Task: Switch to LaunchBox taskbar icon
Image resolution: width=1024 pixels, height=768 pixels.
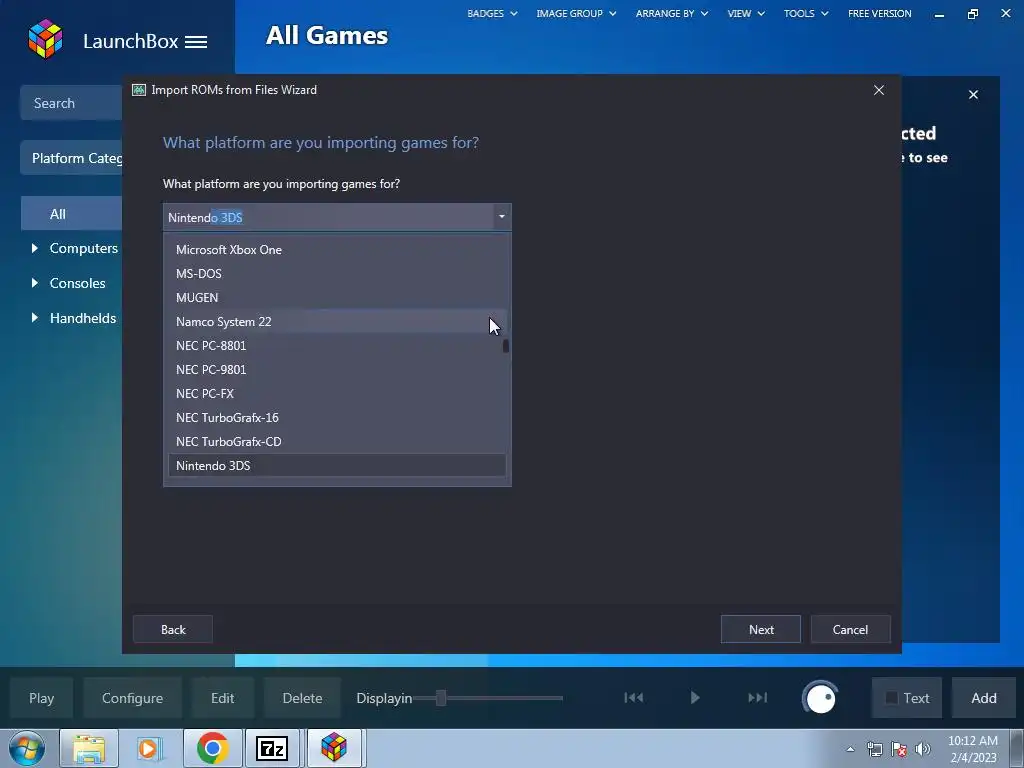Action: tap(334, 748)
